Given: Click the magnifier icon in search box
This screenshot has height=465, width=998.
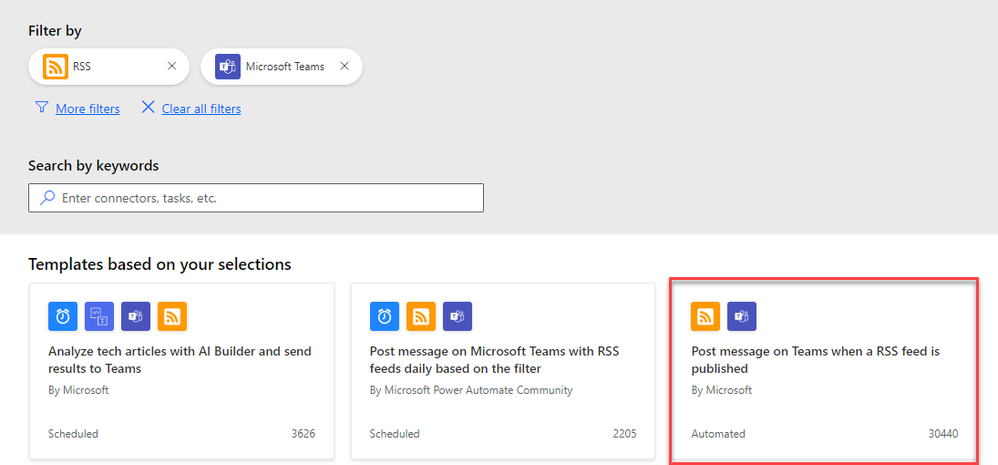Looking at the screenshot, I should [47, 198].
